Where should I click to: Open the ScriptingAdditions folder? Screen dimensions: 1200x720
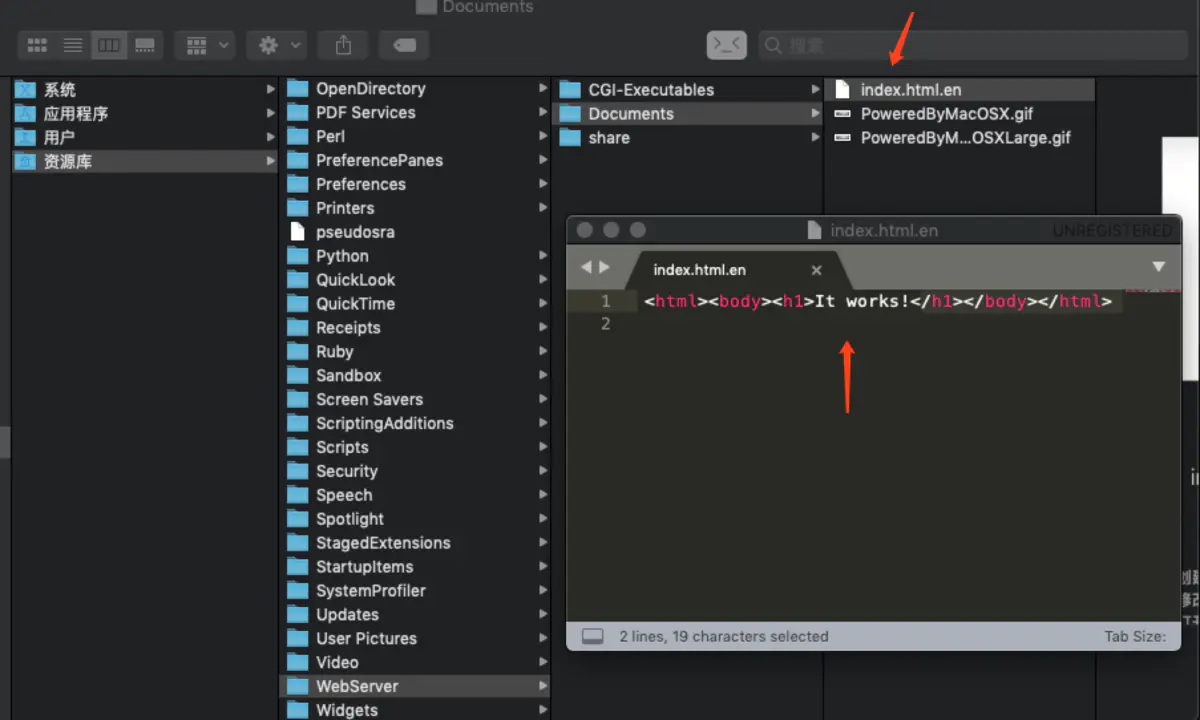(x=415, y=425)
